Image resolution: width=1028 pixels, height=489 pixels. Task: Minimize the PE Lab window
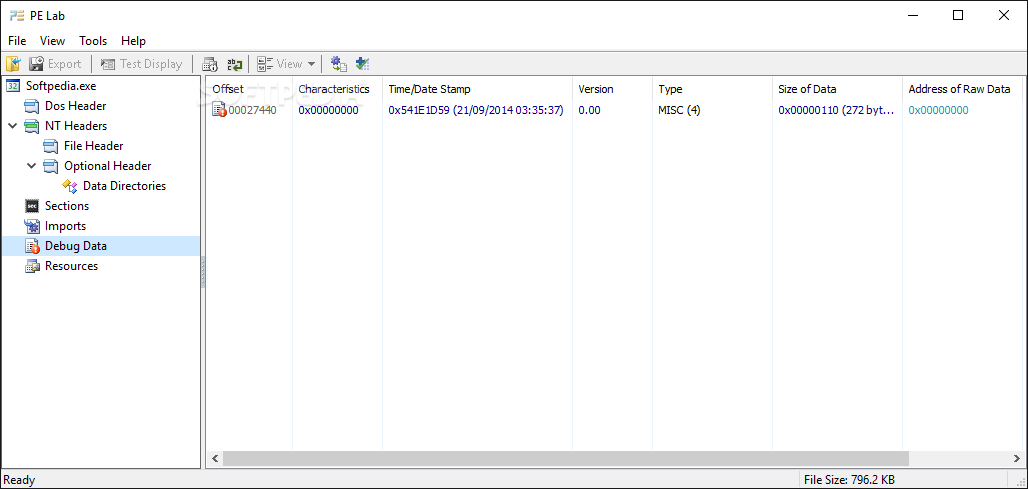pos(913,16)
